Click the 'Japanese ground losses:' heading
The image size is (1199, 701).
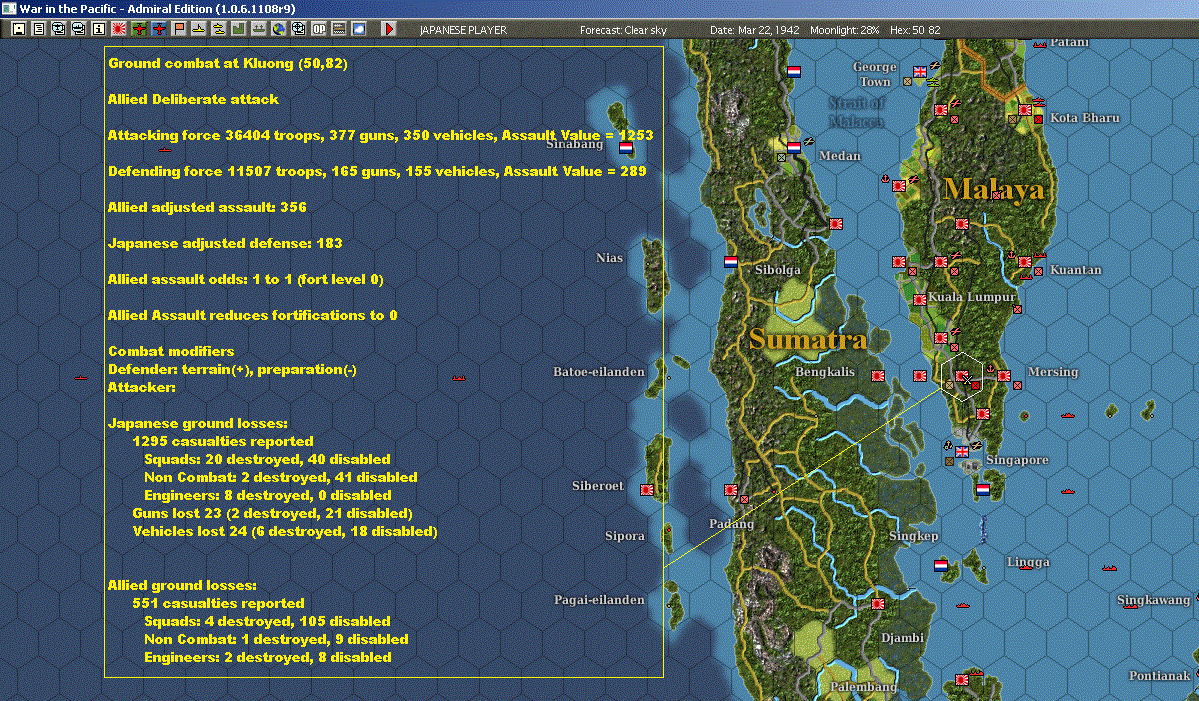pos(197,423)
